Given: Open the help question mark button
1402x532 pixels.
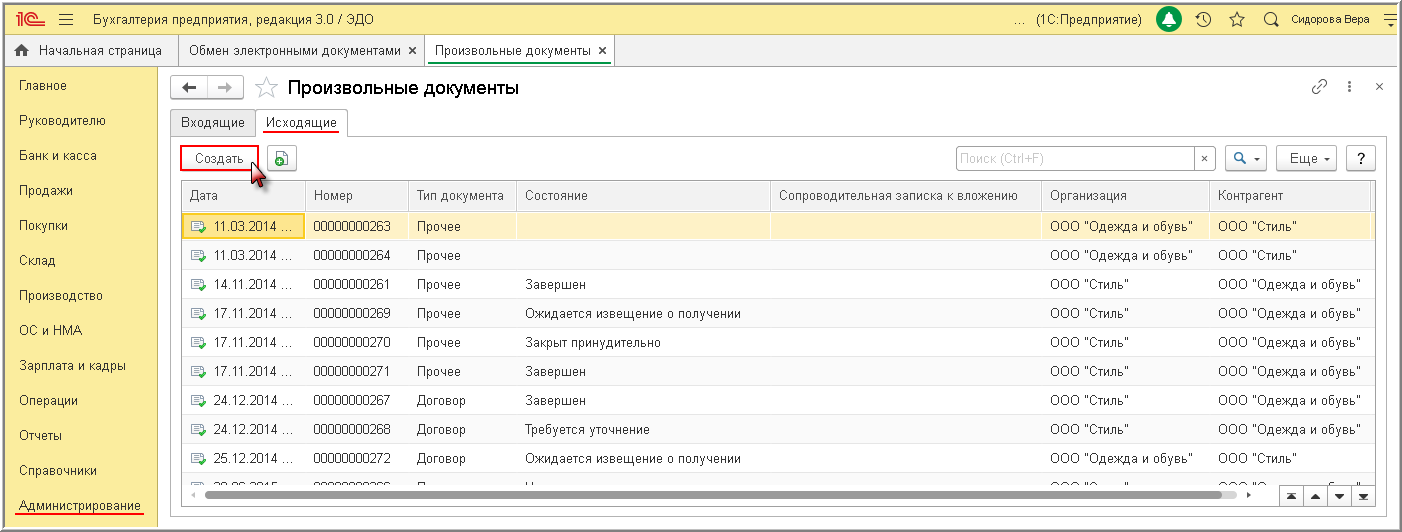Looking at the screenshot, I should tap(1360, 158).
